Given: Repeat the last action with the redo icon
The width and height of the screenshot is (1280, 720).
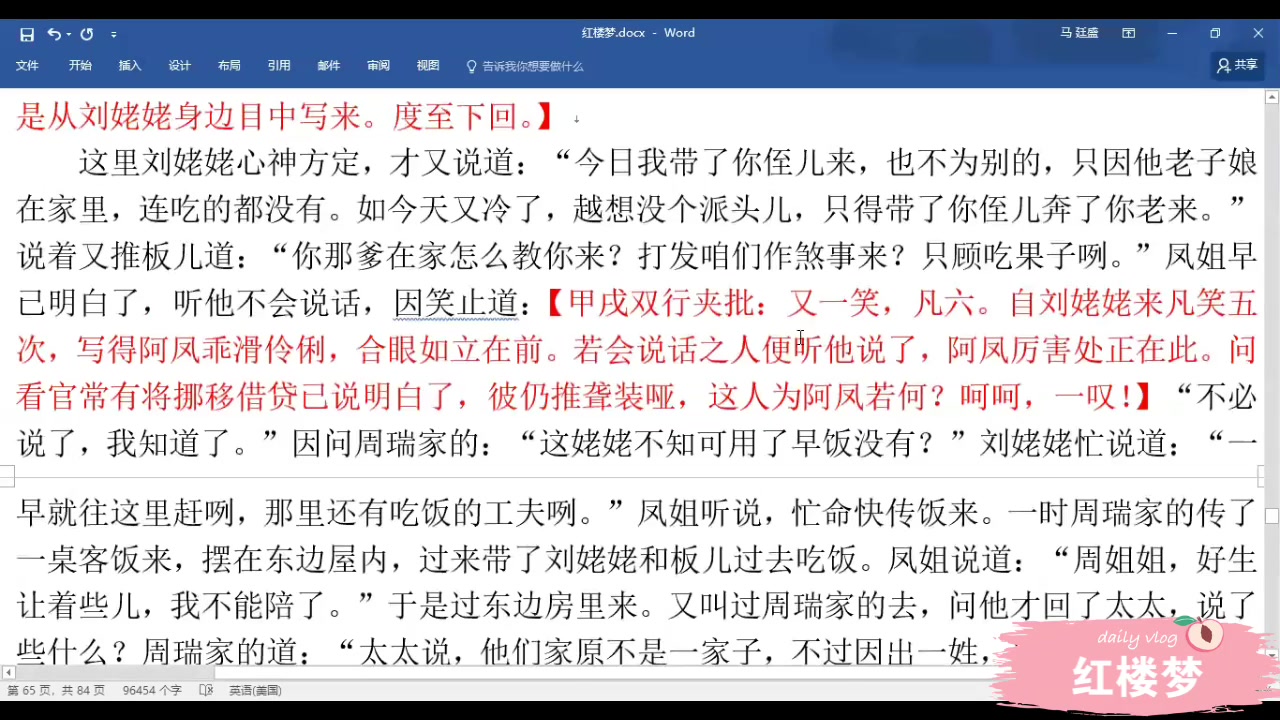Looking at the screenshot, I should tap(87, 34).
